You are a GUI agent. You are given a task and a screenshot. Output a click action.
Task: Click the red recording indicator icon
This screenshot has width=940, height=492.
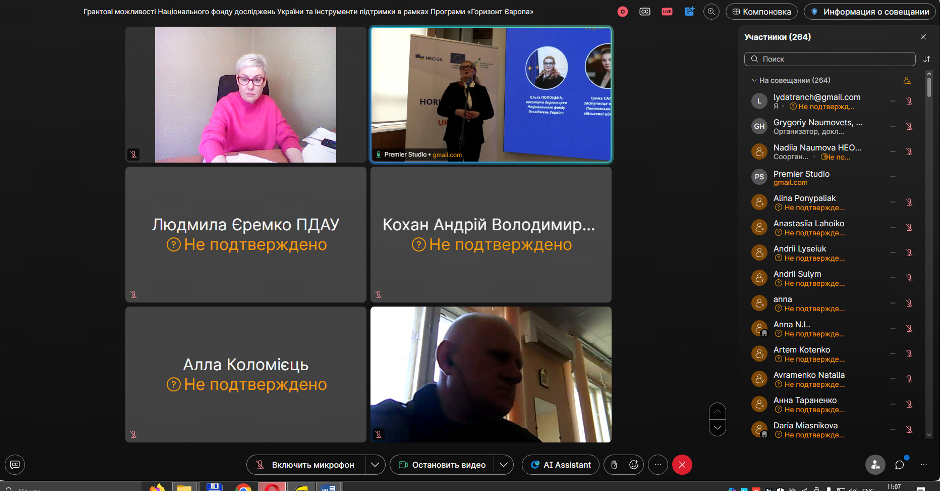point(623,12)
